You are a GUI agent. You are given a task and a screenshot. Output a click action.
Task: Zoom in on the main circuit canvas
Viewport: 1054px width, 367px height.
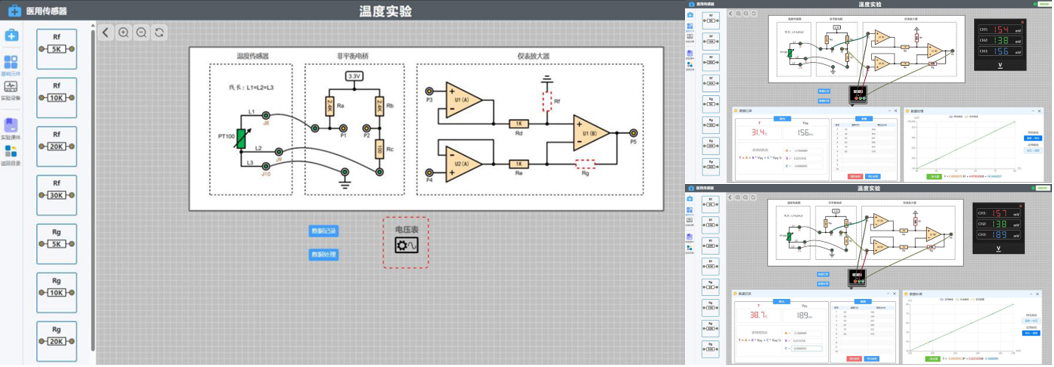[x=124, y=32]
